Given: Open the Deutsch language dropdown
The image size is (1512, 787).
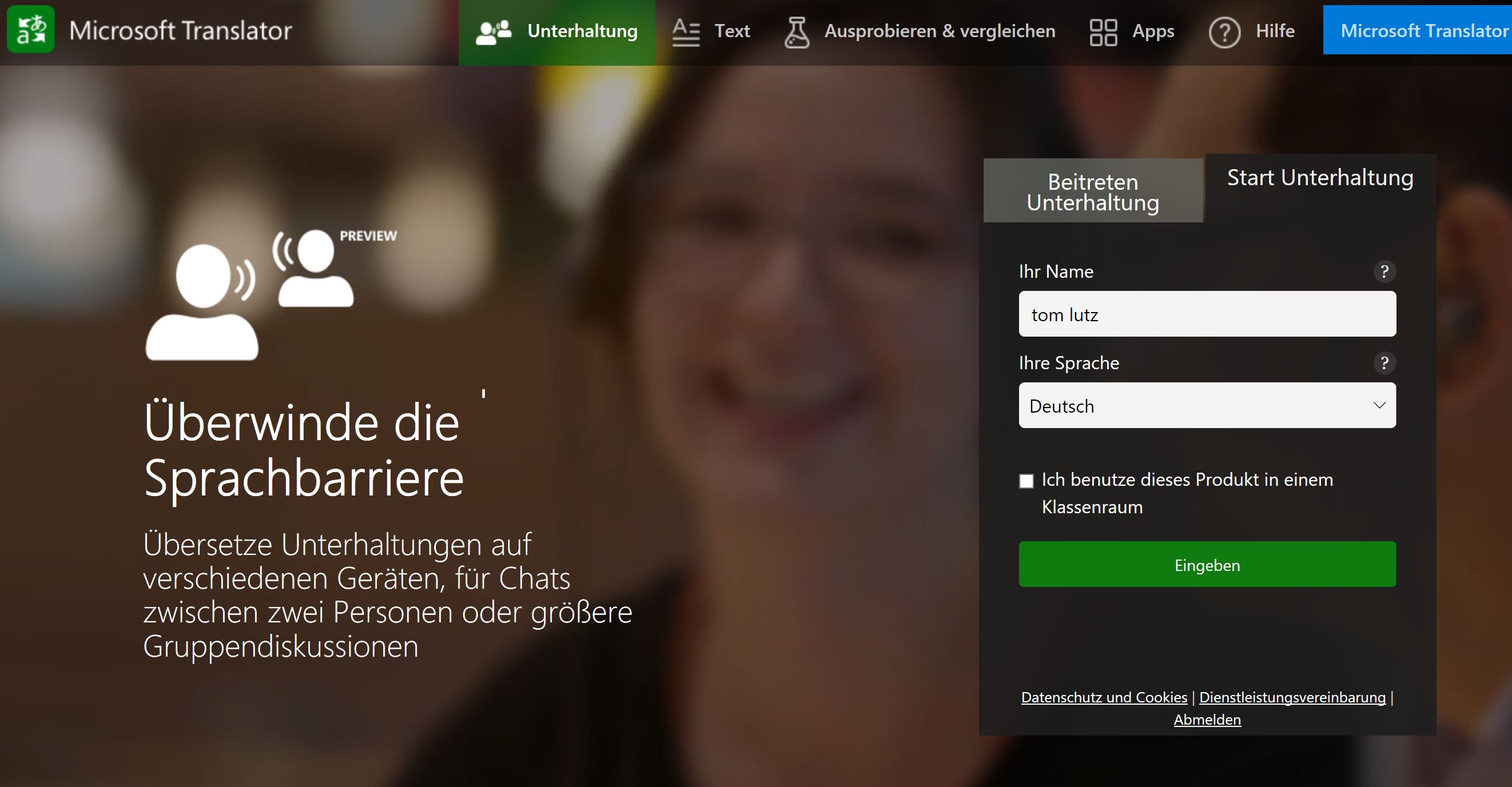Looking at the screenshot, I should [x=1197, y=406].
